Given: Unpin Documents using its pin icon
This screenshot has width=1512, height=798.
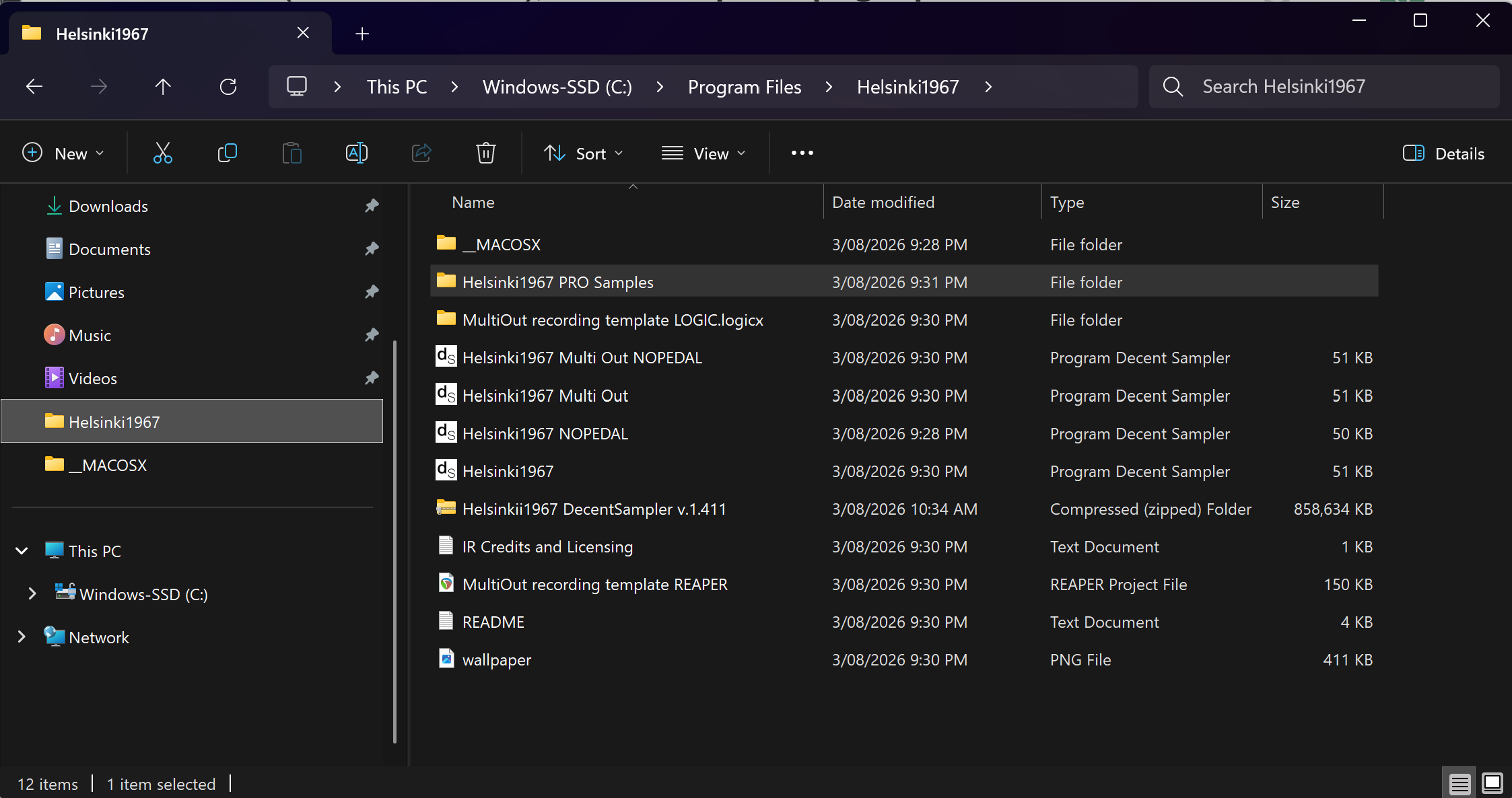Looking at the screenshot, I should point(372,249).
